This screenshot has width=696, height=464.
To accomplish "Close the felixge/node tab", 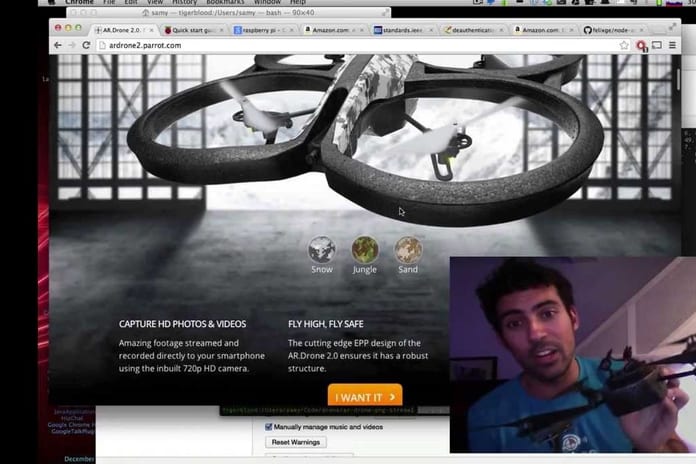I will click(641, 30).
